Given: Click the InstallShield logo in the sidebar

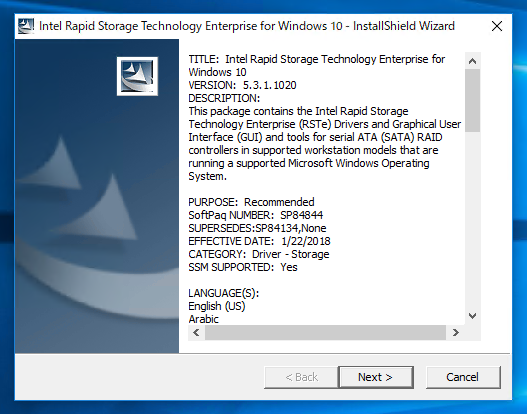Looking at the screenshot, I should click(x=137, y=76).
